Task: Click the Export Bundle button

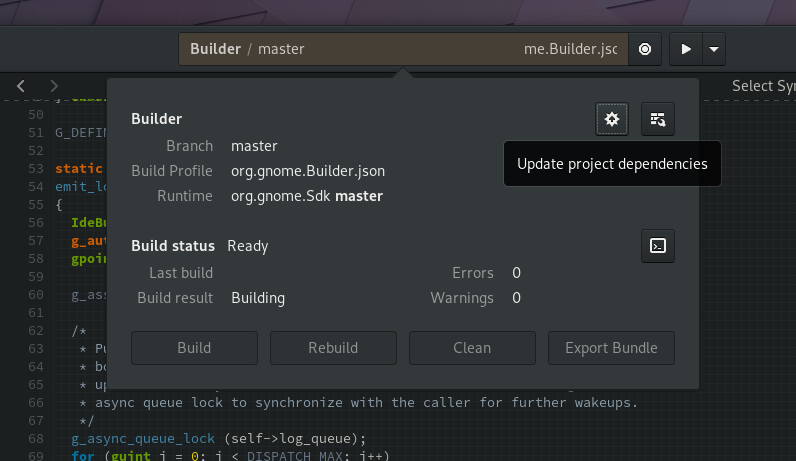Action: tap(611, 348)
